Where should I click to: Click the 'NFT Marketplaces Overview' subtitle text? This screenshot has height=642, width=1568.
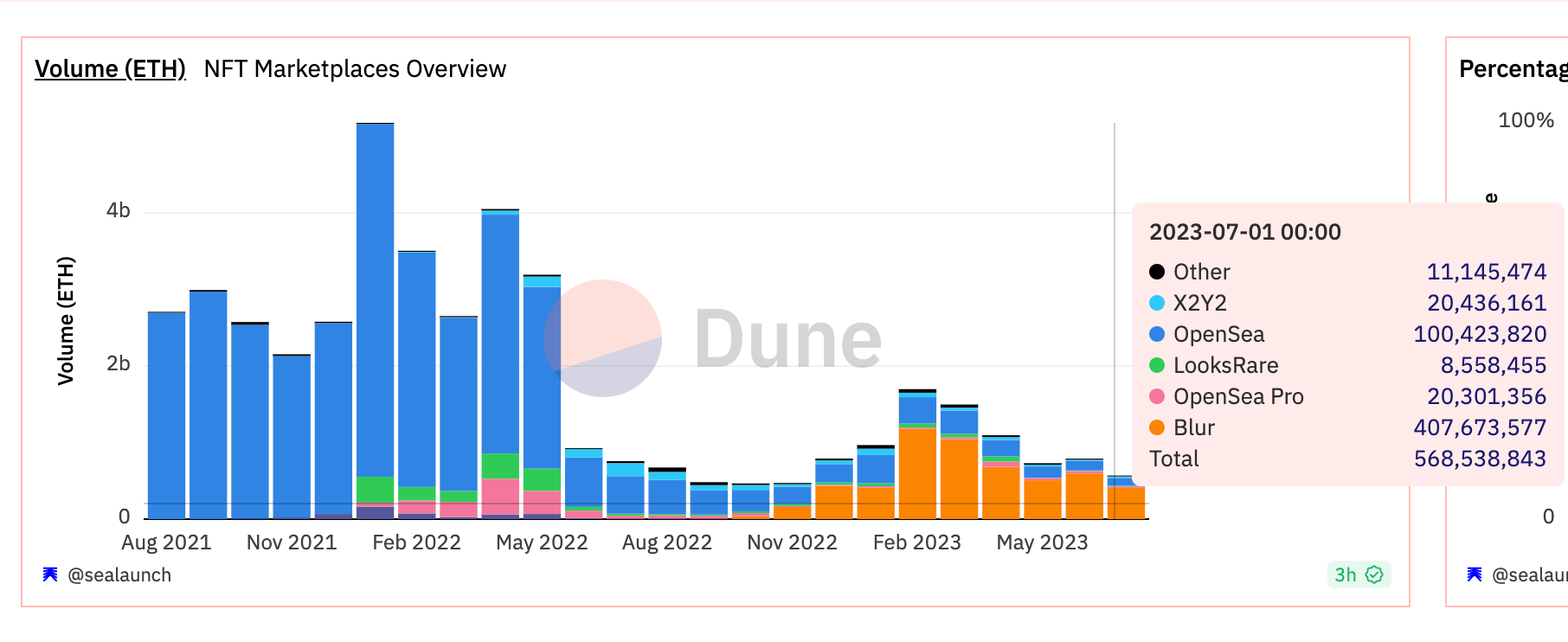click(x=355, y=69)
